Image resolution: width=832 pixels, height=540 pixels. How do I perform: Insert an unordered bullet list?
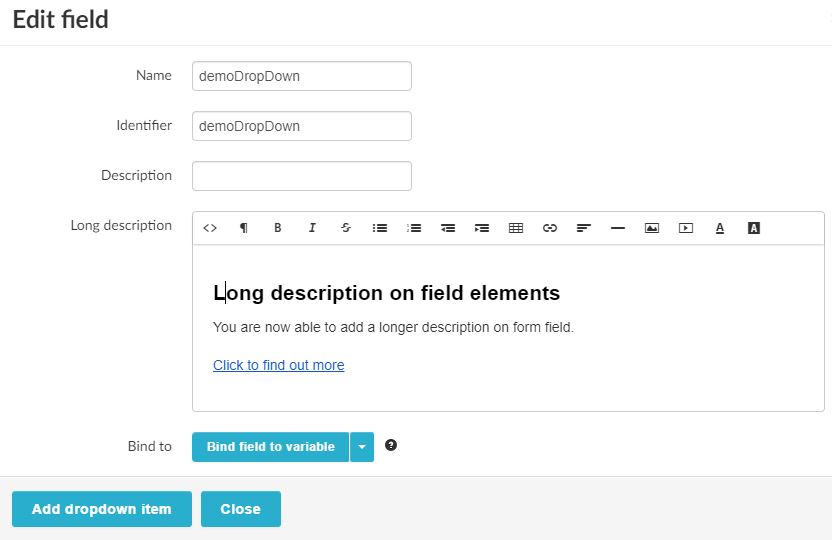click(x=380, y=228)
